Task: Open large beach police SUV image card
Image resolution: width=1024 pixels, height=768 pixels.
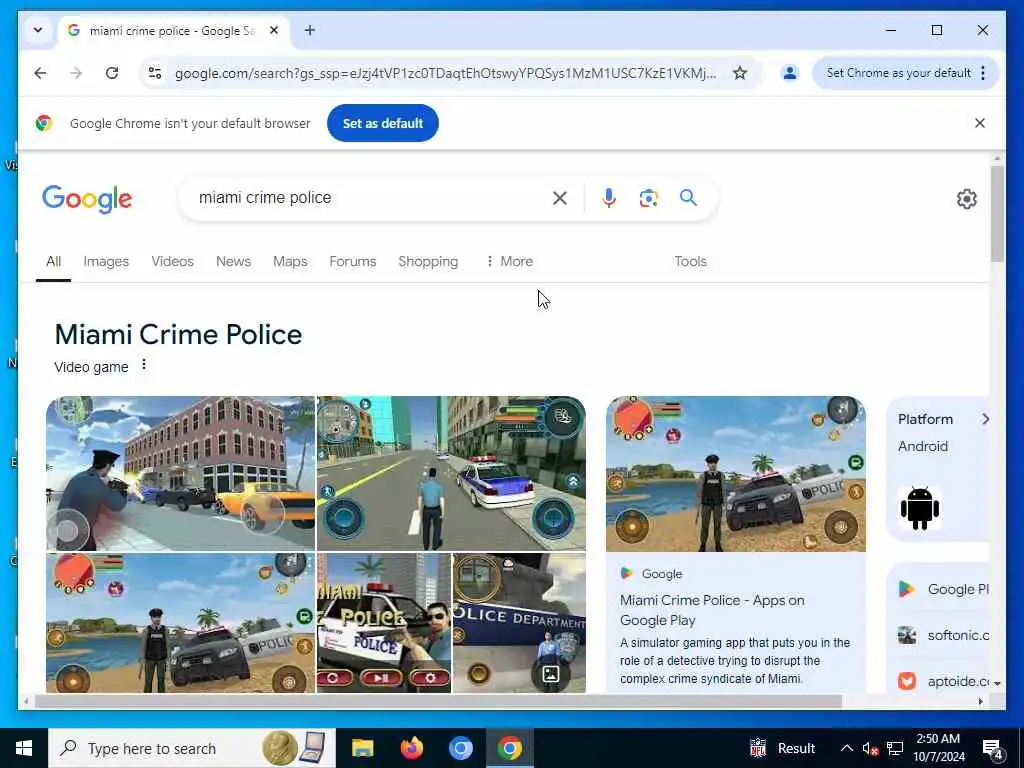Action: 736,474
